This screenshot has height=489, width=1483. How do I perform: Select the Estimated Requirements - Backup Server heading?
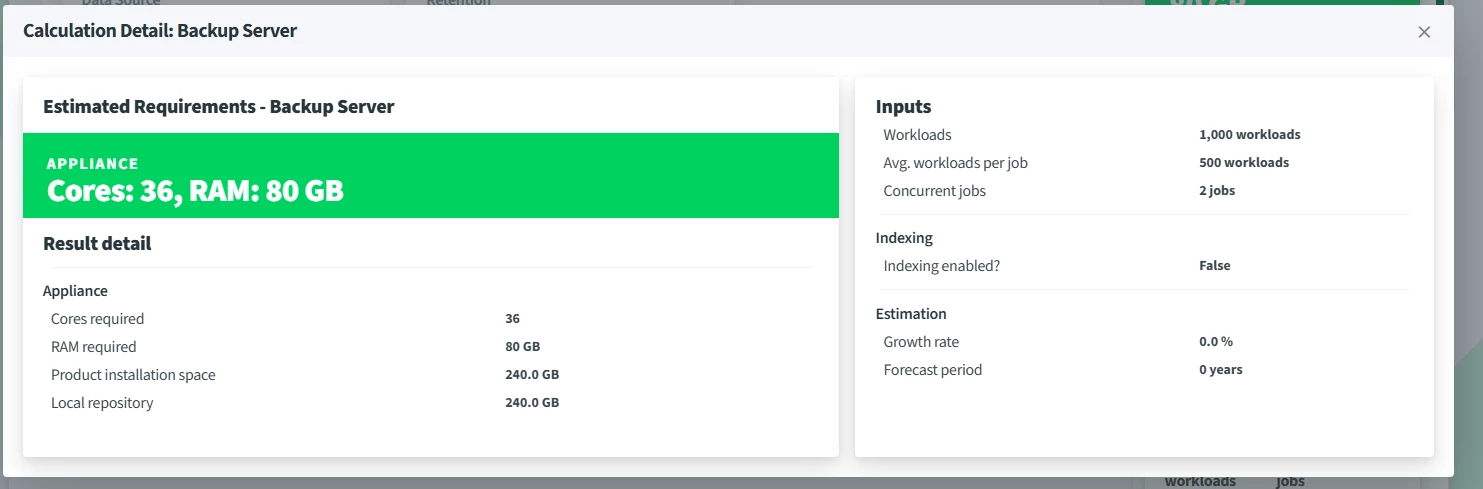click(219, 107)
